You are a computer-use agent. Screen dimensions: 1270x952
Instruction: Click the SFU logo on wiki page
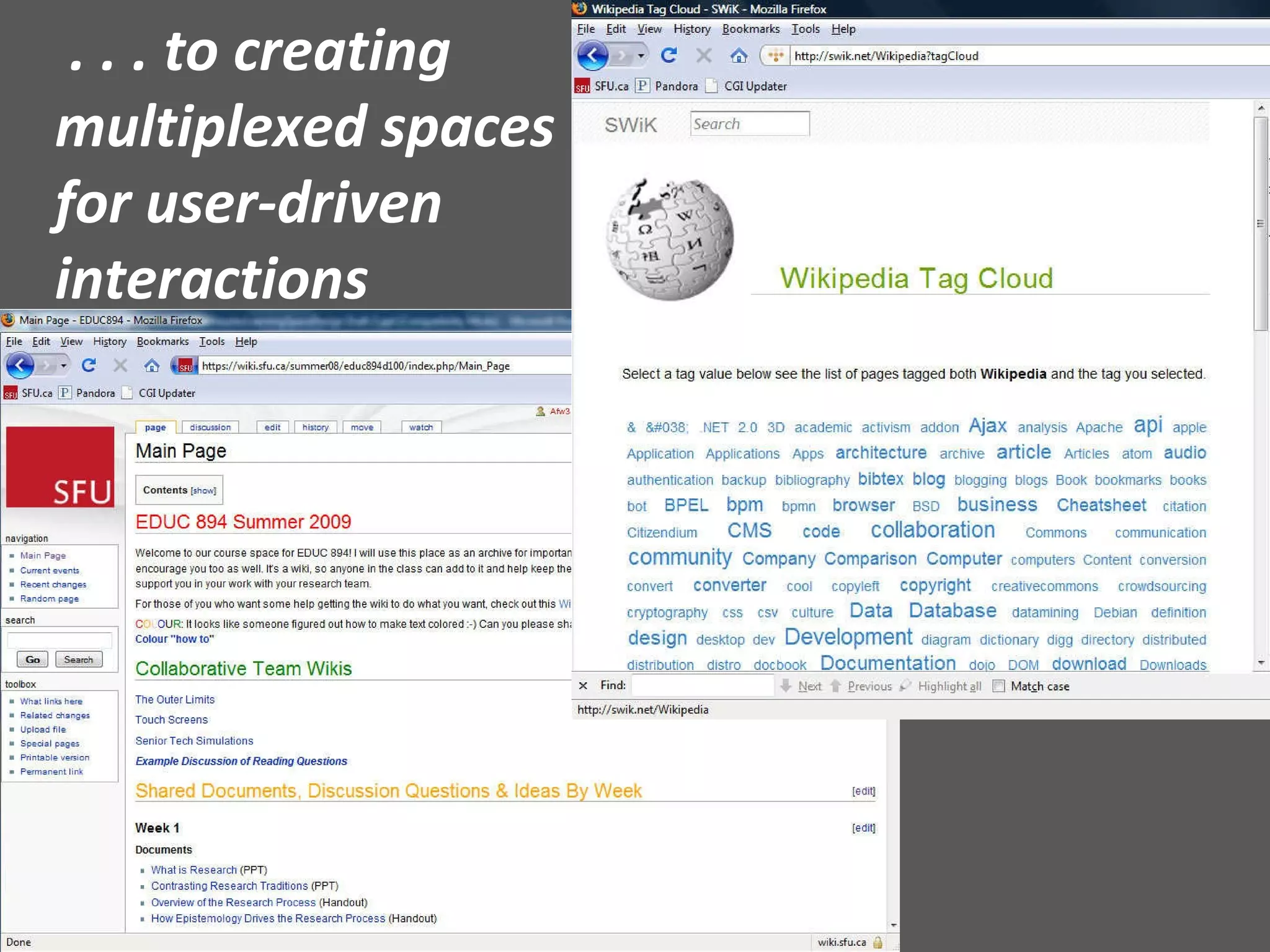[x=60, y=467]
